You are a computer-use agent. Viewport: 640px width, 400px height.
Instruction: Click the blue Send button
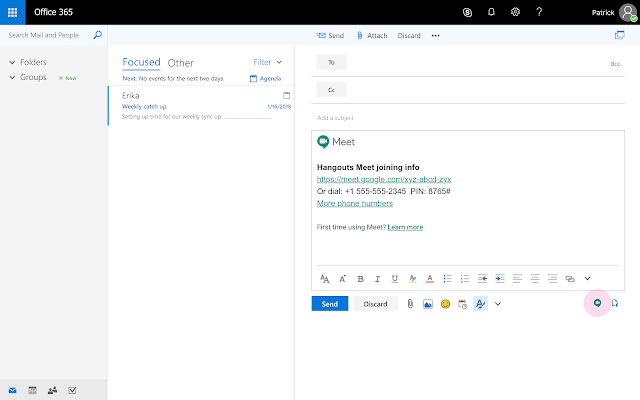(x=329, y=304)
